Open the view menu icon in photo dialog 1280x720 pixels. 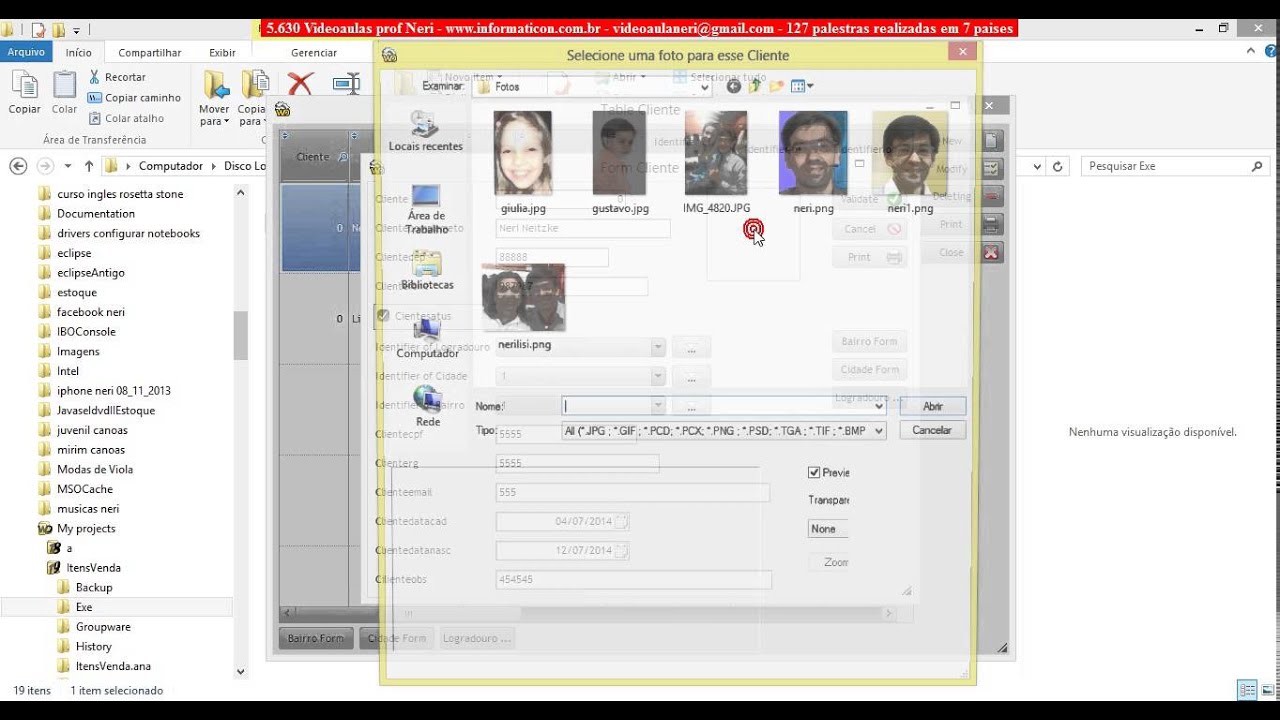[801, 87]
